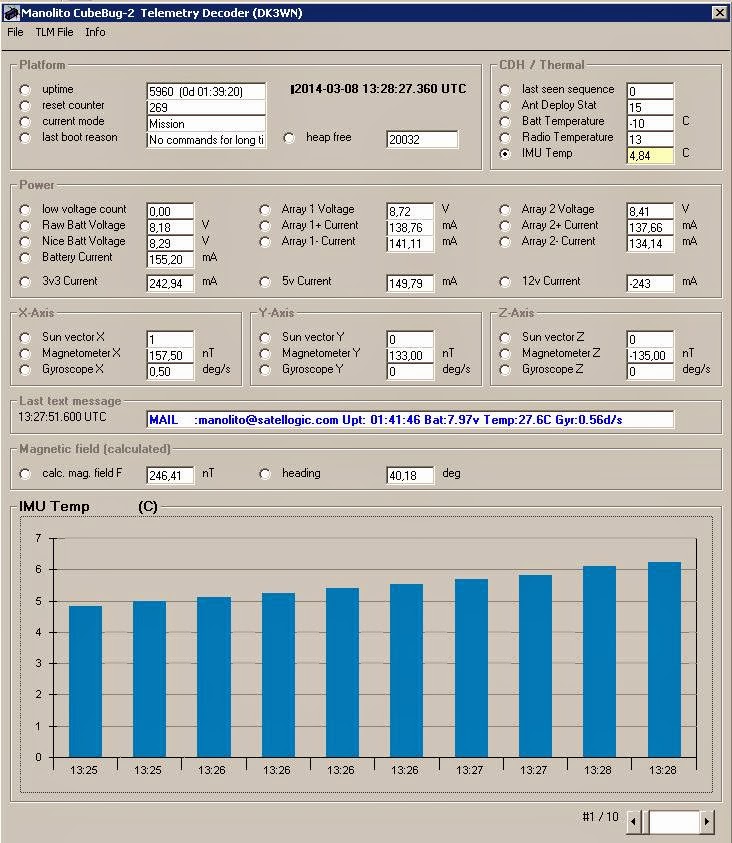Image resolution: width=732 pixels, height=843 pixels.
Task: Select calc. mag. field F radio button
Action: (25, 474)
